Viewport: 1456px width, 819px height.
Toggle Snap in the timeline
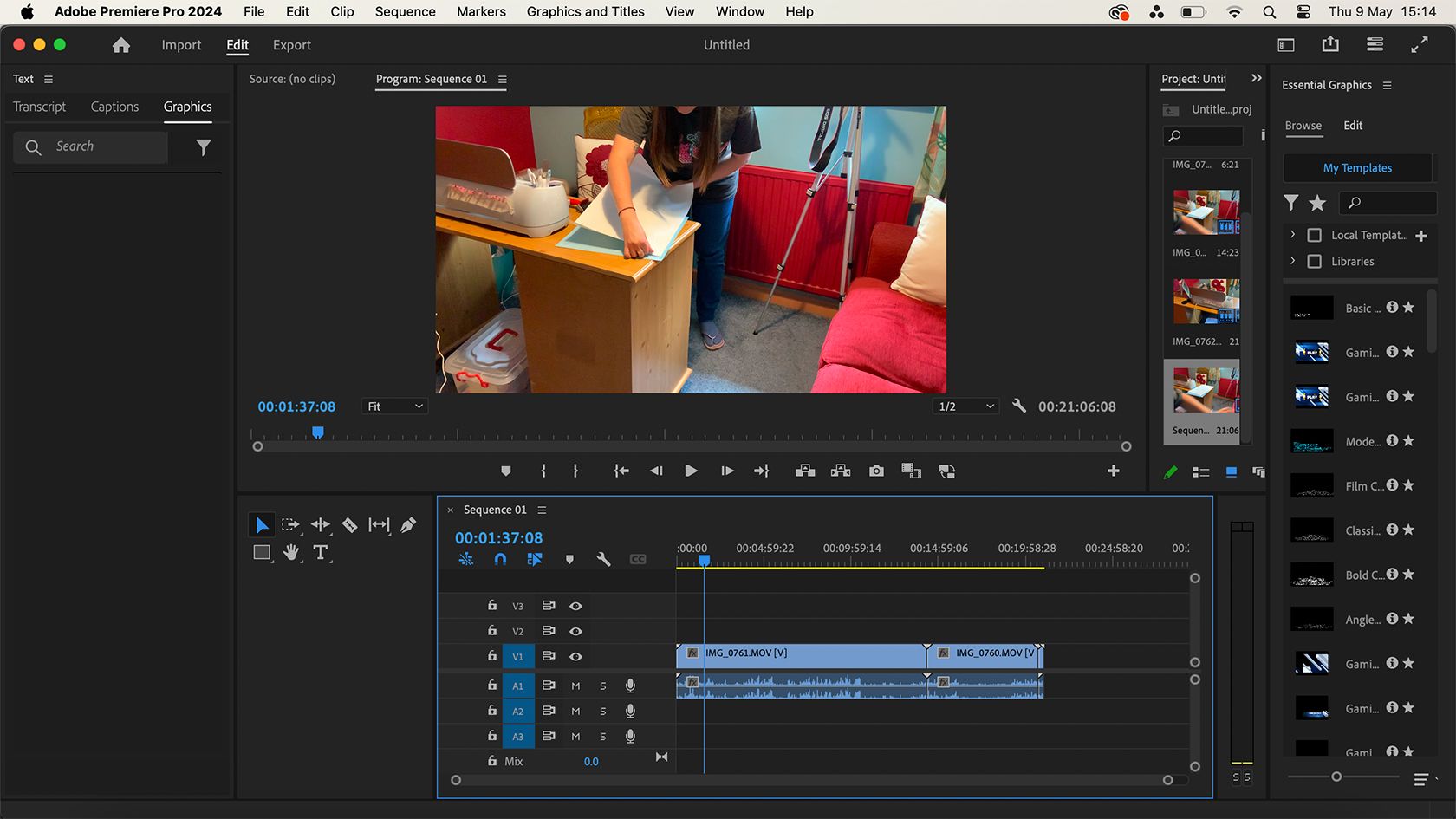pyautogui.click(x=500, y=560)
